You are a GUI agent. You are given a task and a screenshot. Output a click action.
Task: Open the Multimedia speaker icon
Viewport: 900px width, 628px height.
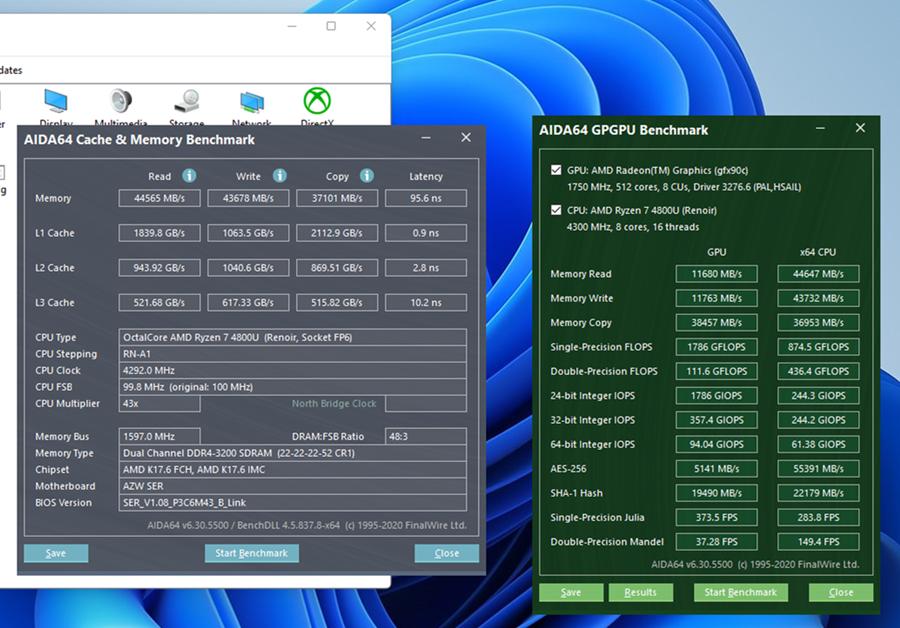pos(120,102)
